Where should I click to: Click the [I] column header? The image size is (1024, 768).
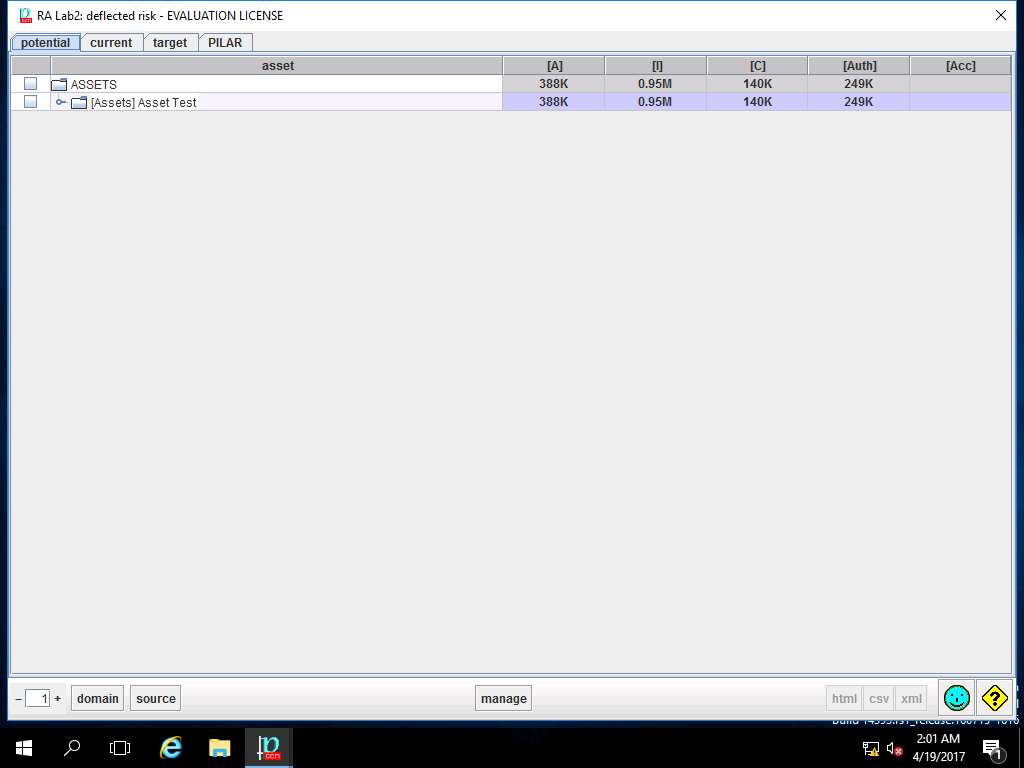[x=656, y=65]
